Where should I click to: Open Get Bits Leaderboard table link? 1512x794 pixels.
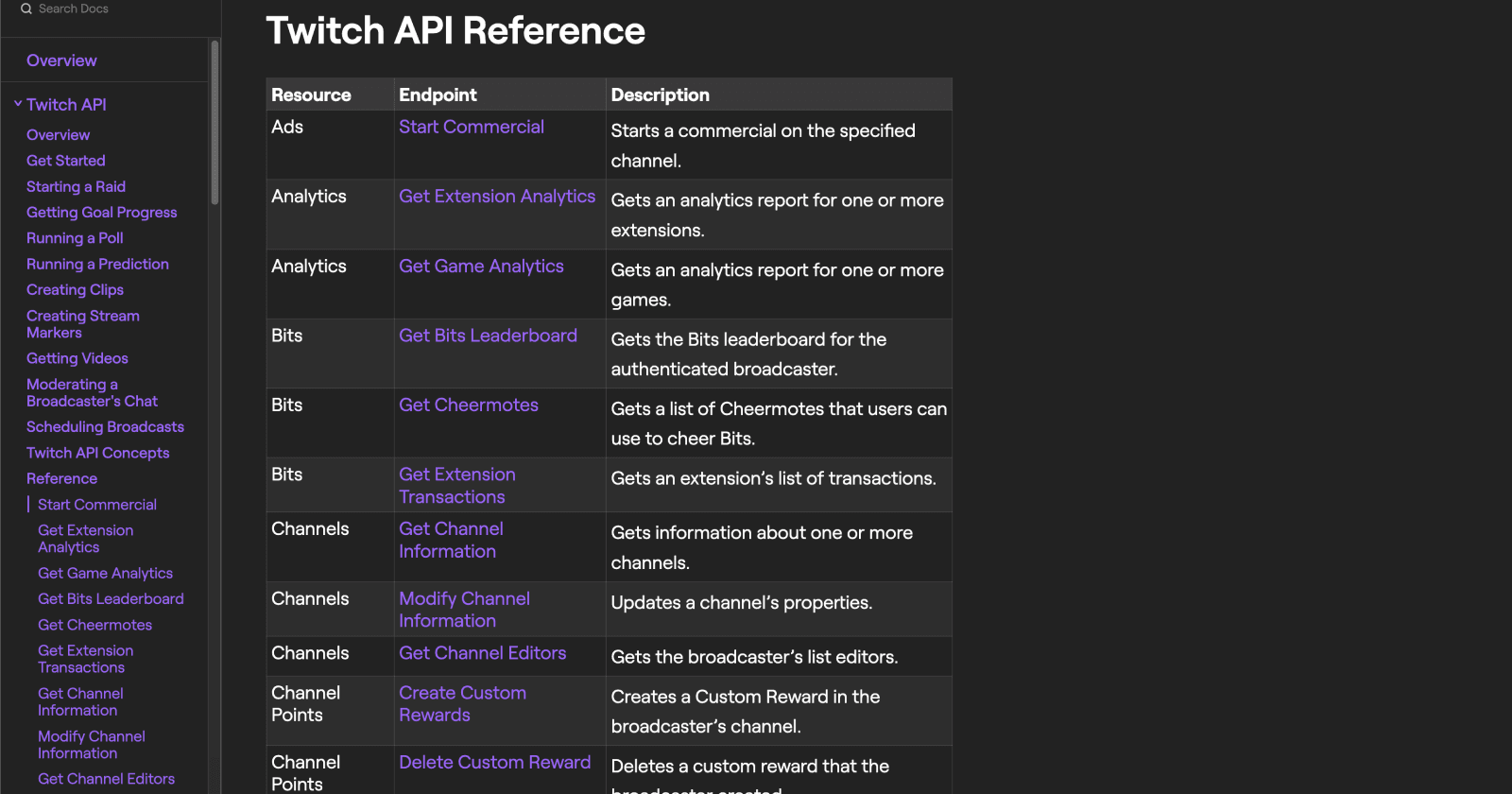pos(488,336)
